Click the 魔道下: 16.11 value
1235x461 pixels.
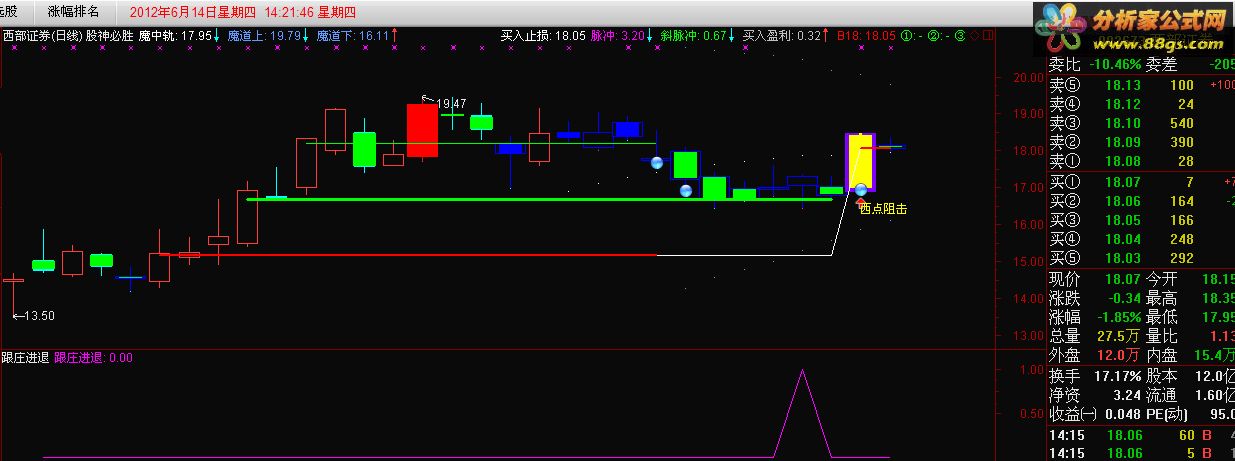point(353,35)
